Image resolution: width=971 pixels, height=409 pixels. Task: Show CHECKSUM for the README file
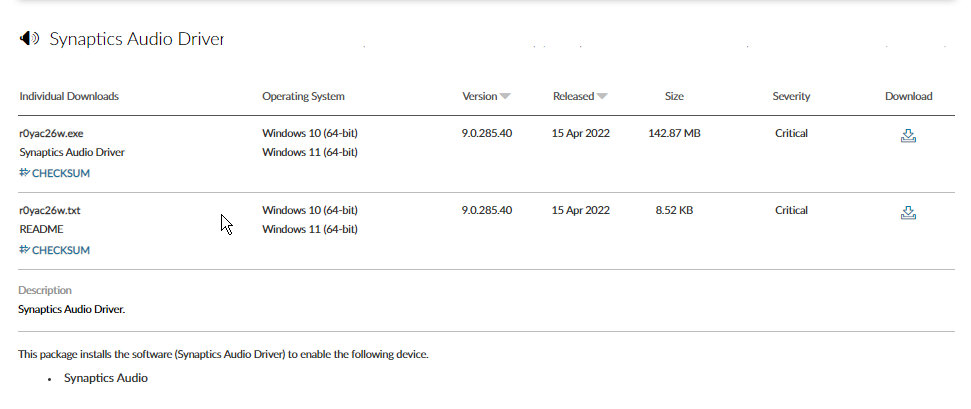54,250
